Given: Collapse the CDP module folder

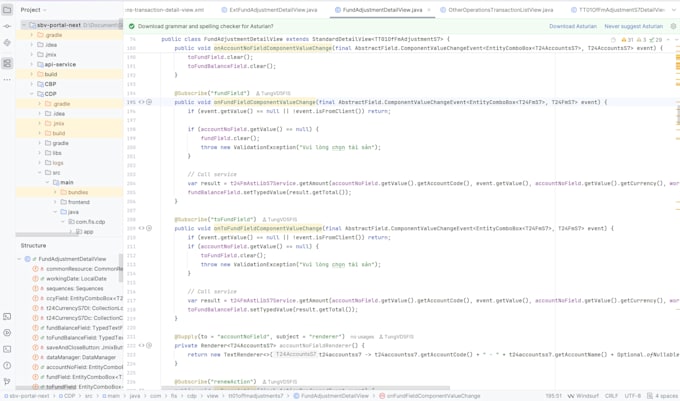Looking at the screenshot, I should click(32, 94).
